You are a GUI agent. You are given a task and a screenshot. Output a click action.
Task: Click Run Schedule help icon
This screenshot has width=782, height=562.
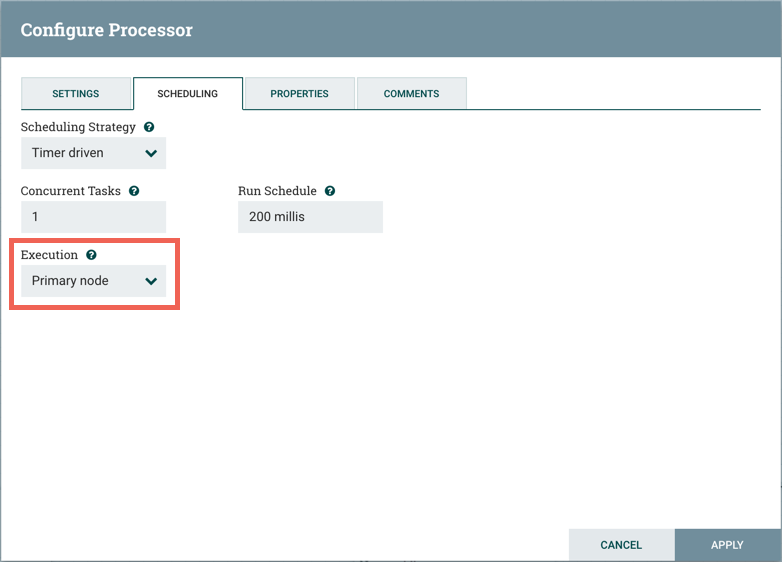click(x=330, y=191)
